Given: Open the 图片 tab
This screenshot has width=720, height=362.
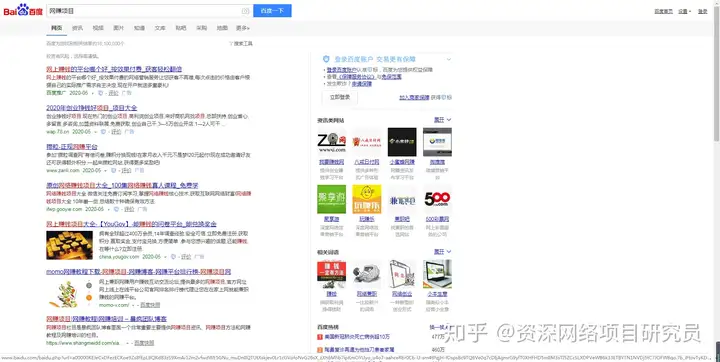Looking at the screenshot, I should (118, 28).
